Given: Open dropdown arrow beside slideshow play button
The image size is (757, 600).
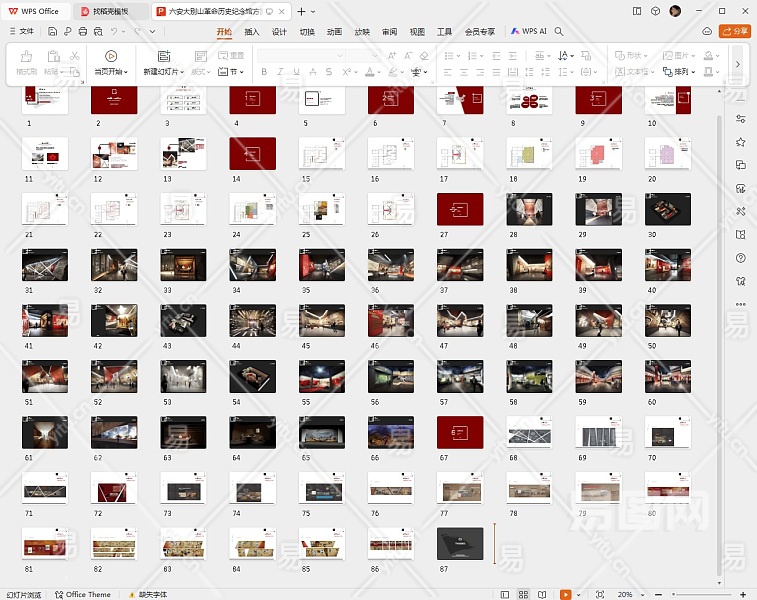Looking at the screenshot, I should (578, 594).
